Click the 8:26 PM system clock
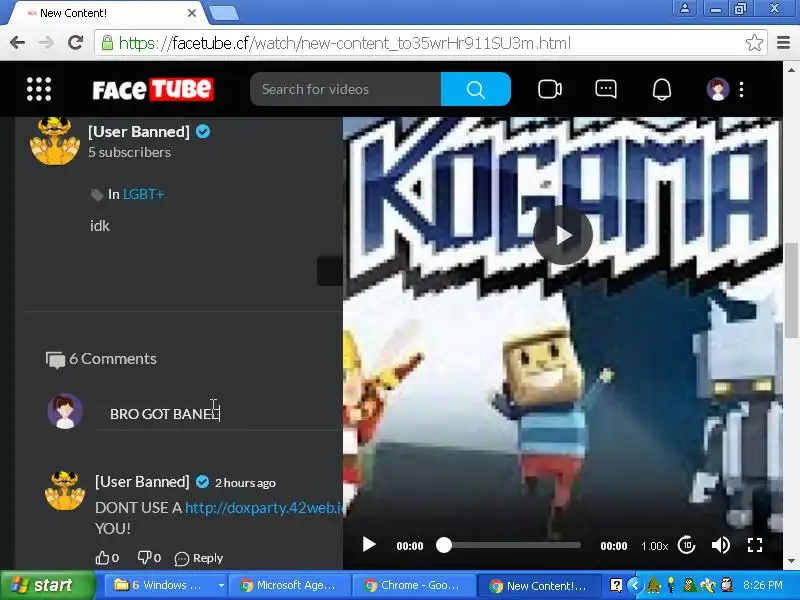Viewport: 800px width, 600px height. [763, 585]
